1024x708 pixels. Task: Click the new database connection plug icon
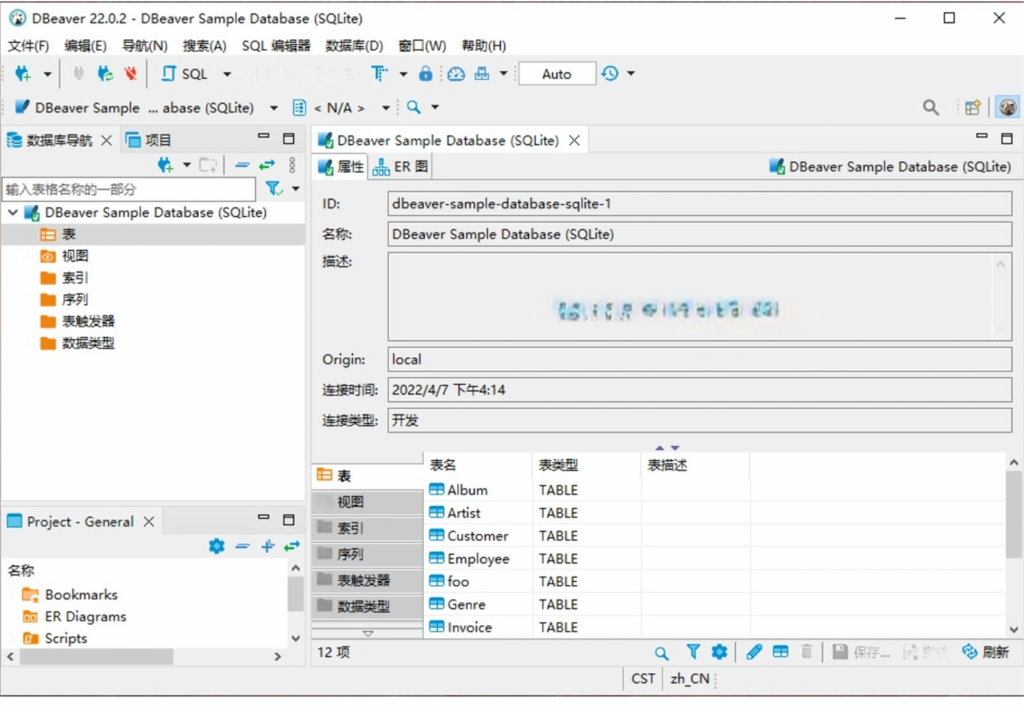[x=22, y=74]
